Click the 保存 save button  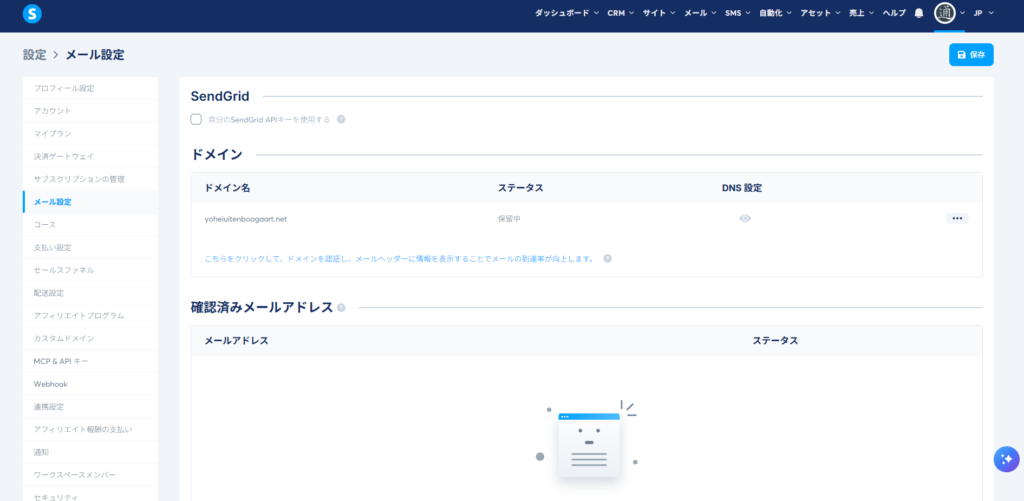(971, 55)
